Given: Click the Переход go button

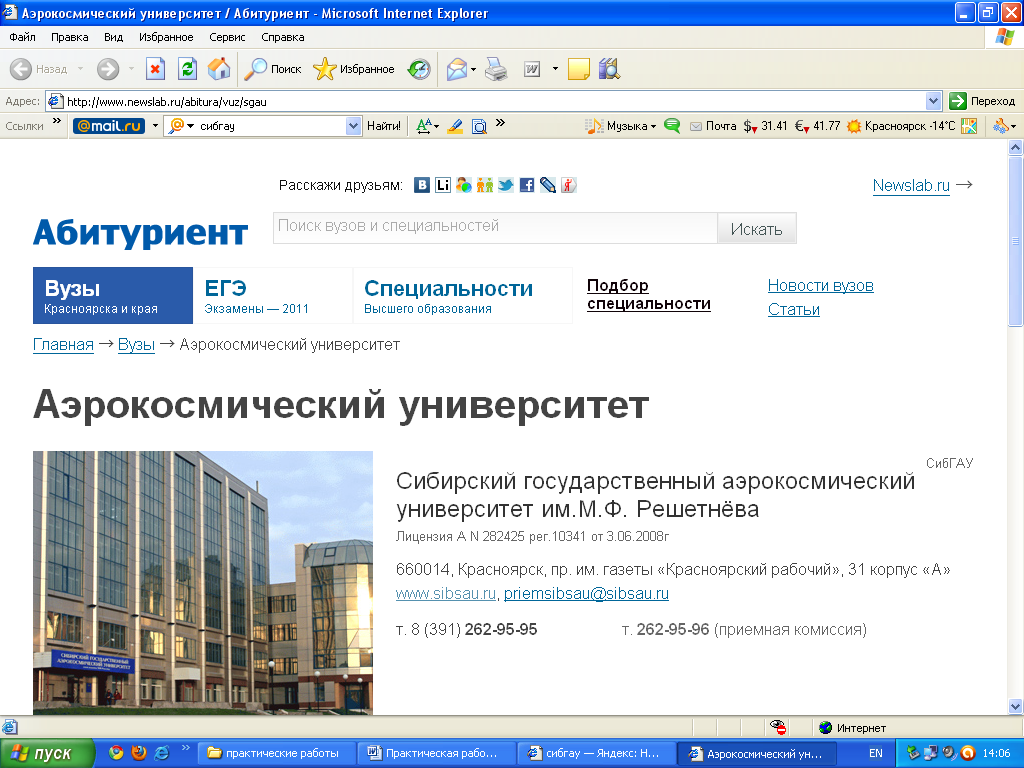Looking at the screenshot, I should [x=982, y=101].
